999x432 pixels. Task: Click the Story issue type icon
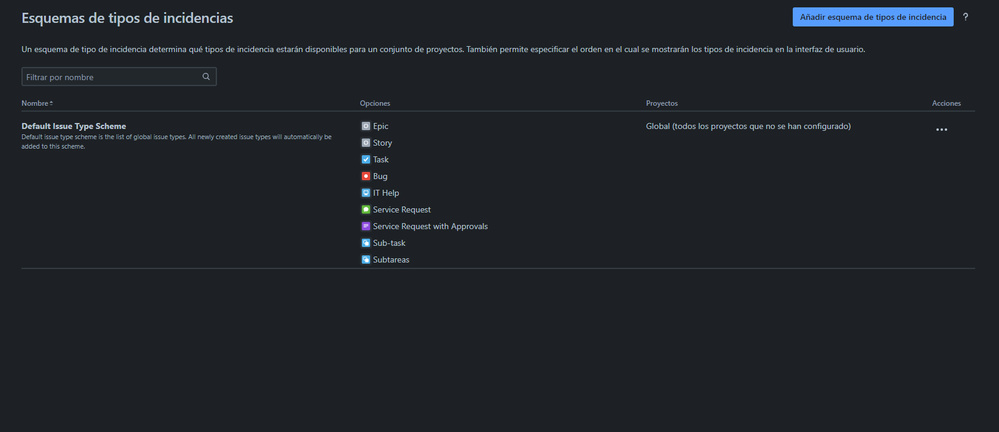click(x=366, y=143)
